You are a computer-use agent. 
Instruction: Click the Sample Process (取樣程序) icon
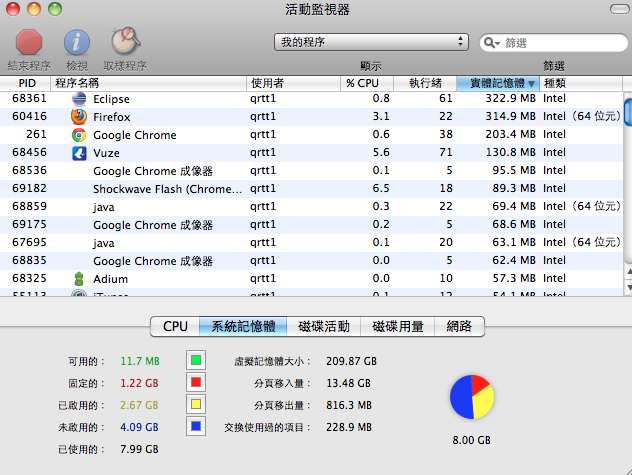tap(125, 41)
